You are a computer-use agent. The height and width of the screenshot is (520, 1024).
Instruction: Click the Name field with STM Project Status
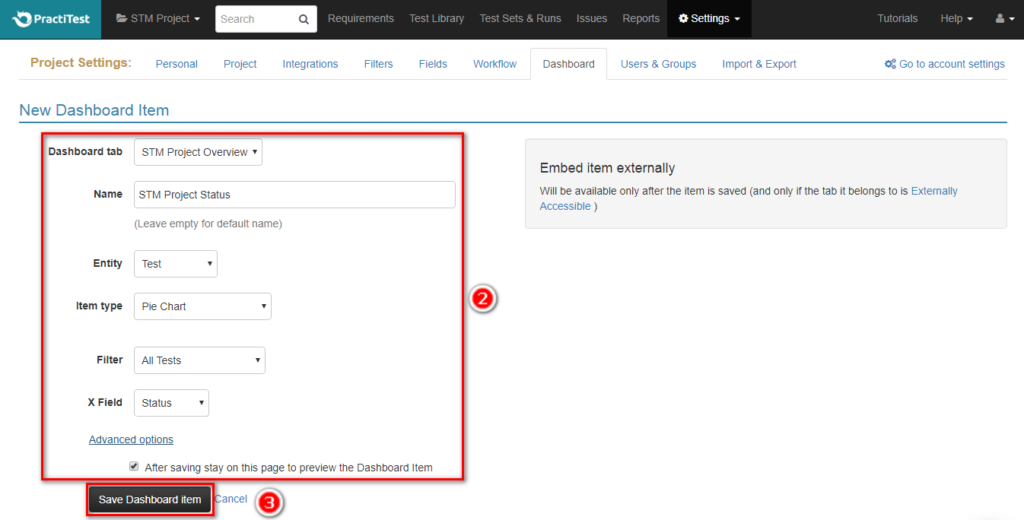295,195
